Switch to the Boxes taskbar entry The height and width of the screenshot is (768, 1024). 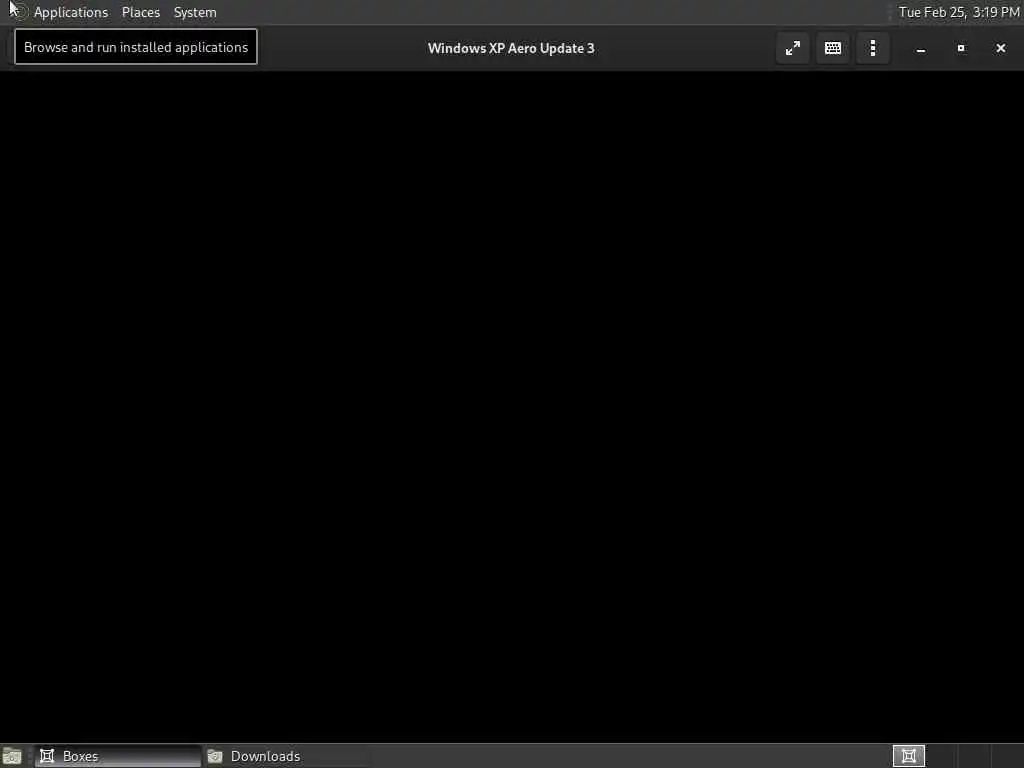[x=118, y=756]
